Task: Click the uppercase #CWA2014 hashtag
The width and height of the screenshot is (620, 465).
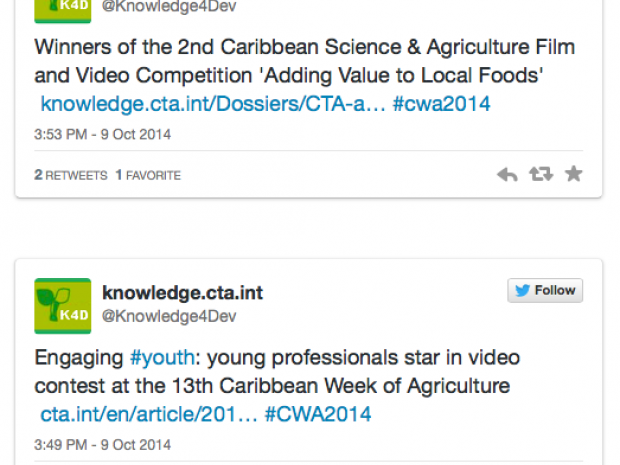Action: click(x=317, y=413)
